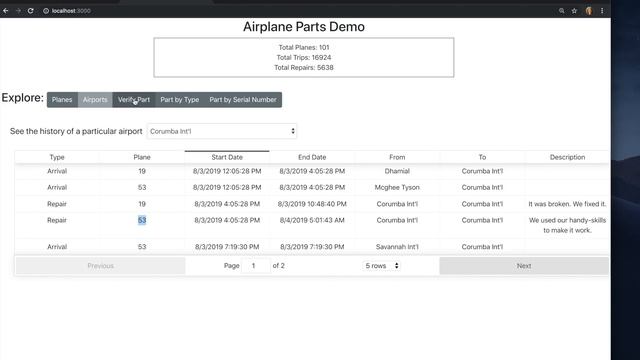Image resolution: width=640 pixels, height=360 pixels.
Task: Open the Verify Part tab
Action: (134, 100)
